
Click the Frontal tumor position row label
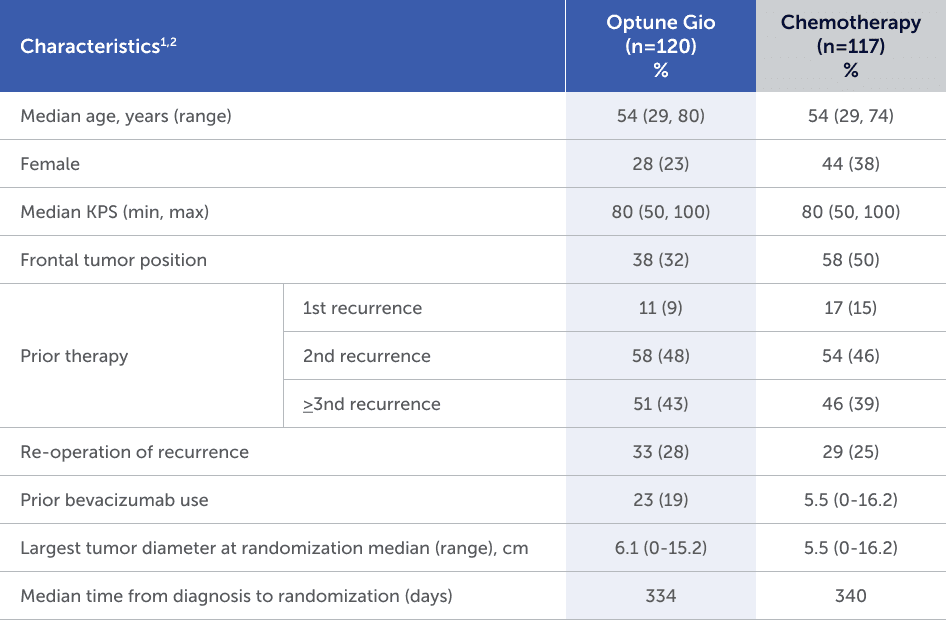pyautogui.click(x=114, y=260)
